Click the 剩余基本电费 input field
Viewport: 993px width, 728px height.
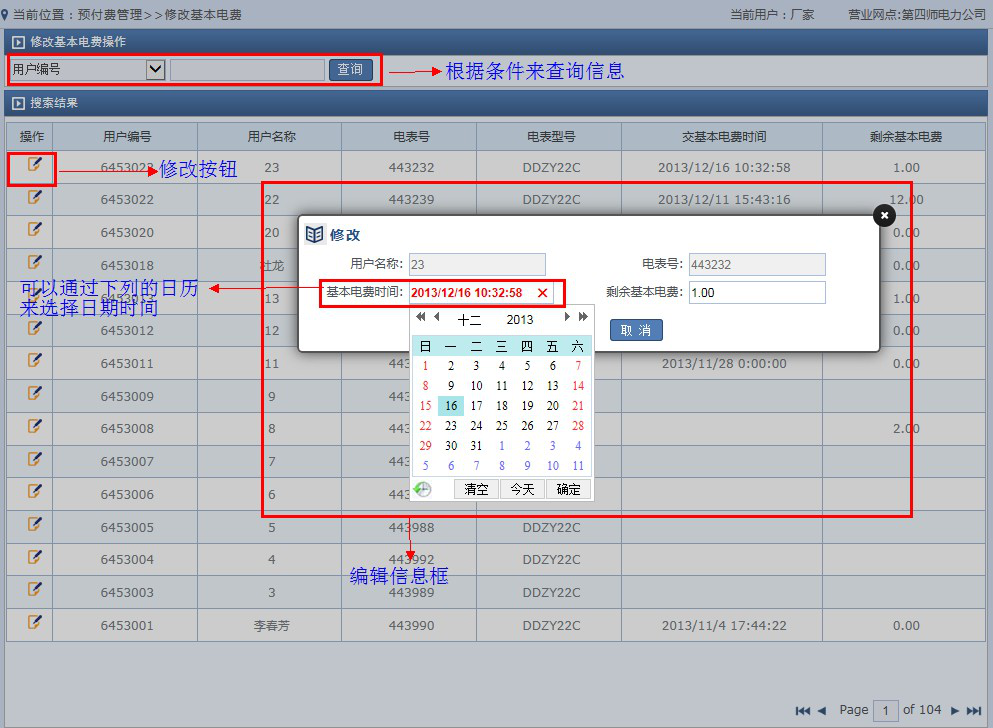(757, 292)
